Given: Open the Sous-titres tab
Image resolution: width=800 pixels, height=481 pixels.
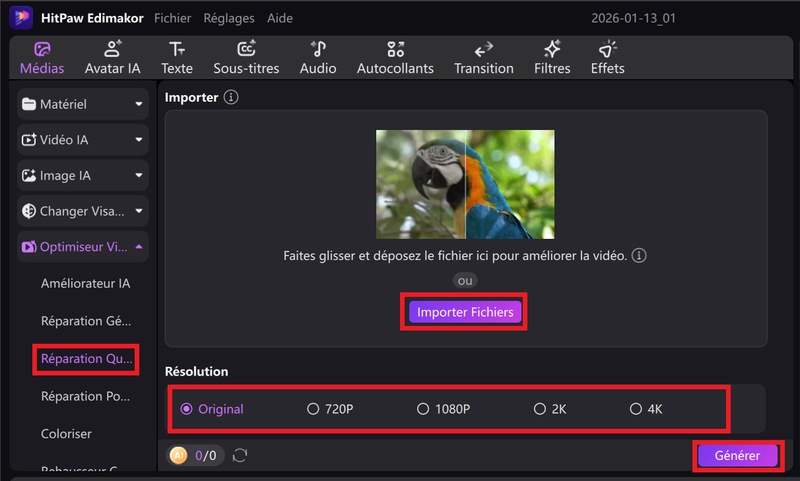Looking at the screenshot, I should click(x=246, y=58).
